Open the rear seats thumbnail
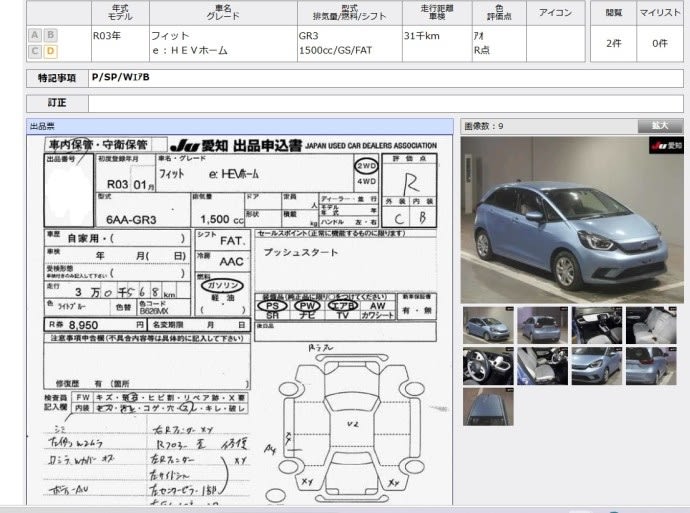The height and width of the screenshot is (513, 690). click(651, 325)
